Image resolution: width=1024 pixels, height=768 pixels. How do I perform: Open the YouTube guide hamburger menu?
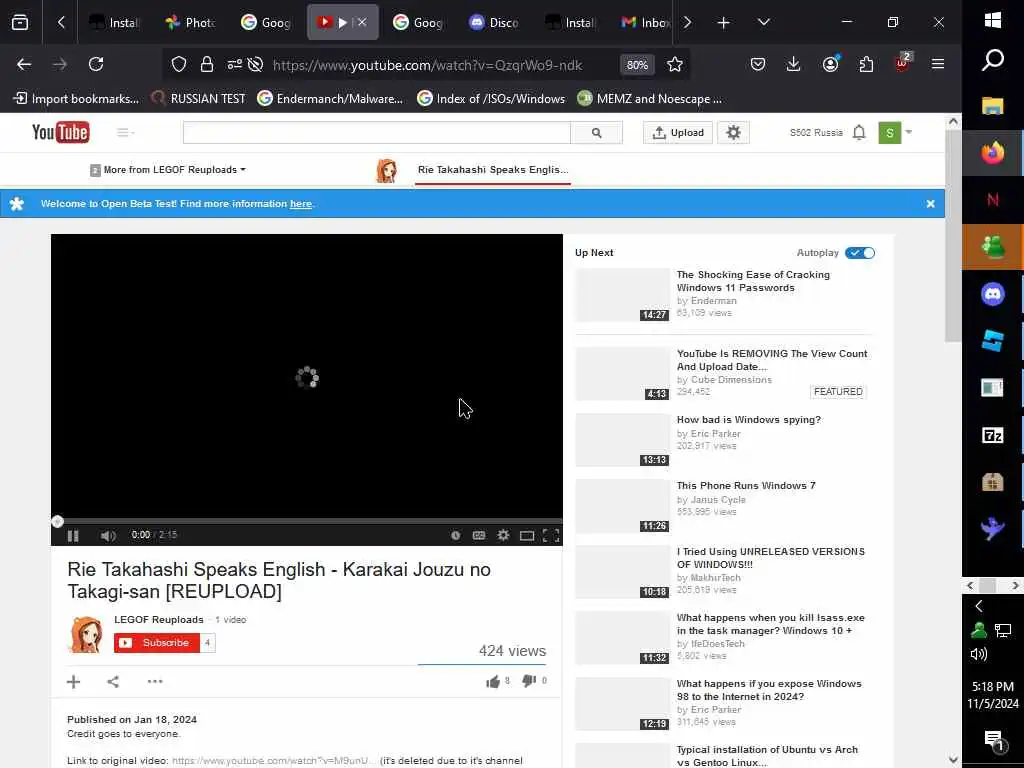[125, 133]
